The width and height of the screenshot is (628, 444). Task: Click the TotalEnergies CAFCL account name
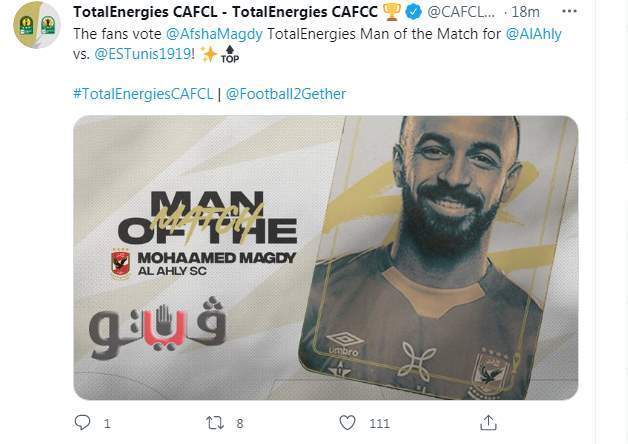point(225,12)
